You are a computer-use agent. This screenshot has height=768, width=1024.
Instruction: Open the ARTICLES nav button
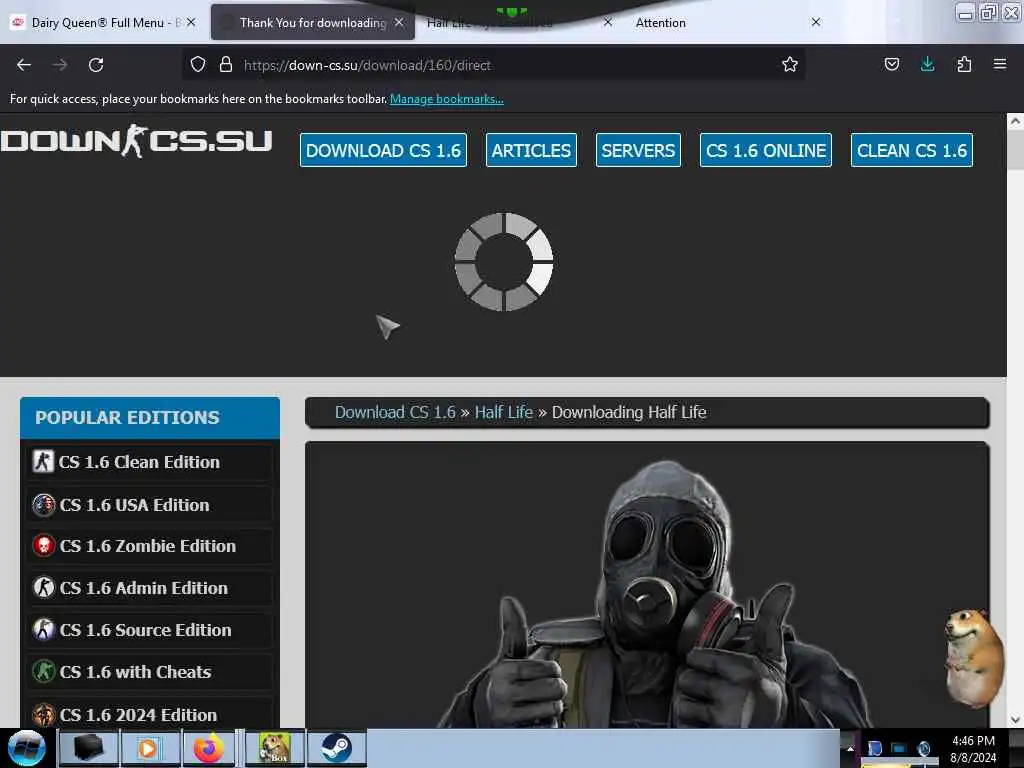[x=531, y=150]
